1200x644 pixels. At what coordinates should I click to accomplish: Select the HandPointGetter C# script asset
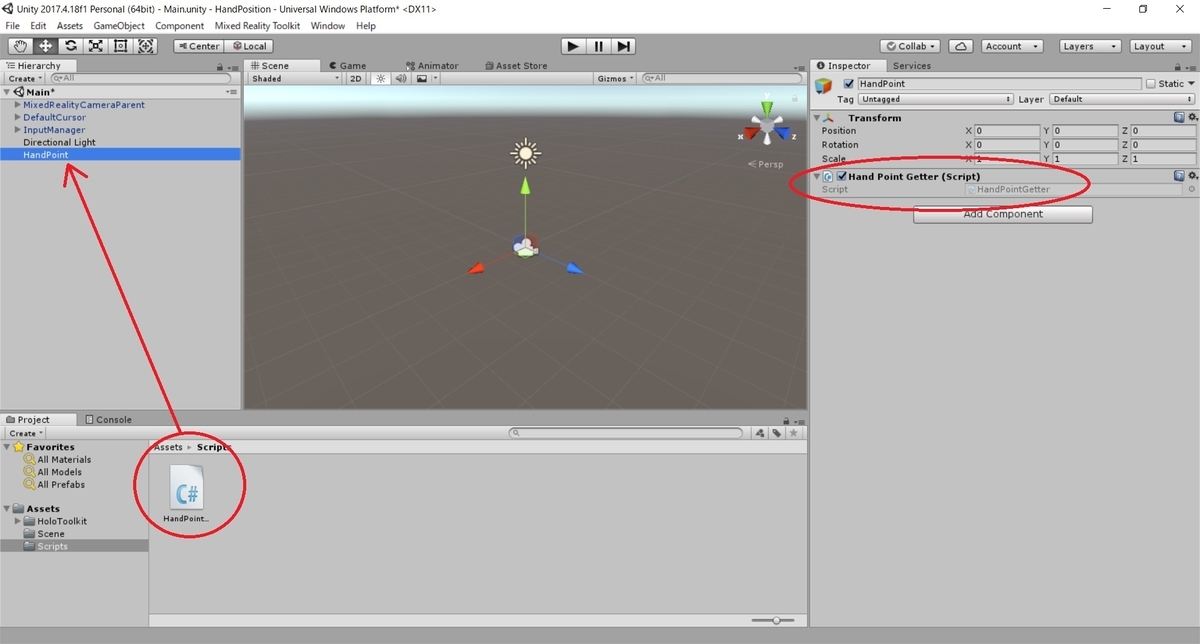tap(186, 493)
